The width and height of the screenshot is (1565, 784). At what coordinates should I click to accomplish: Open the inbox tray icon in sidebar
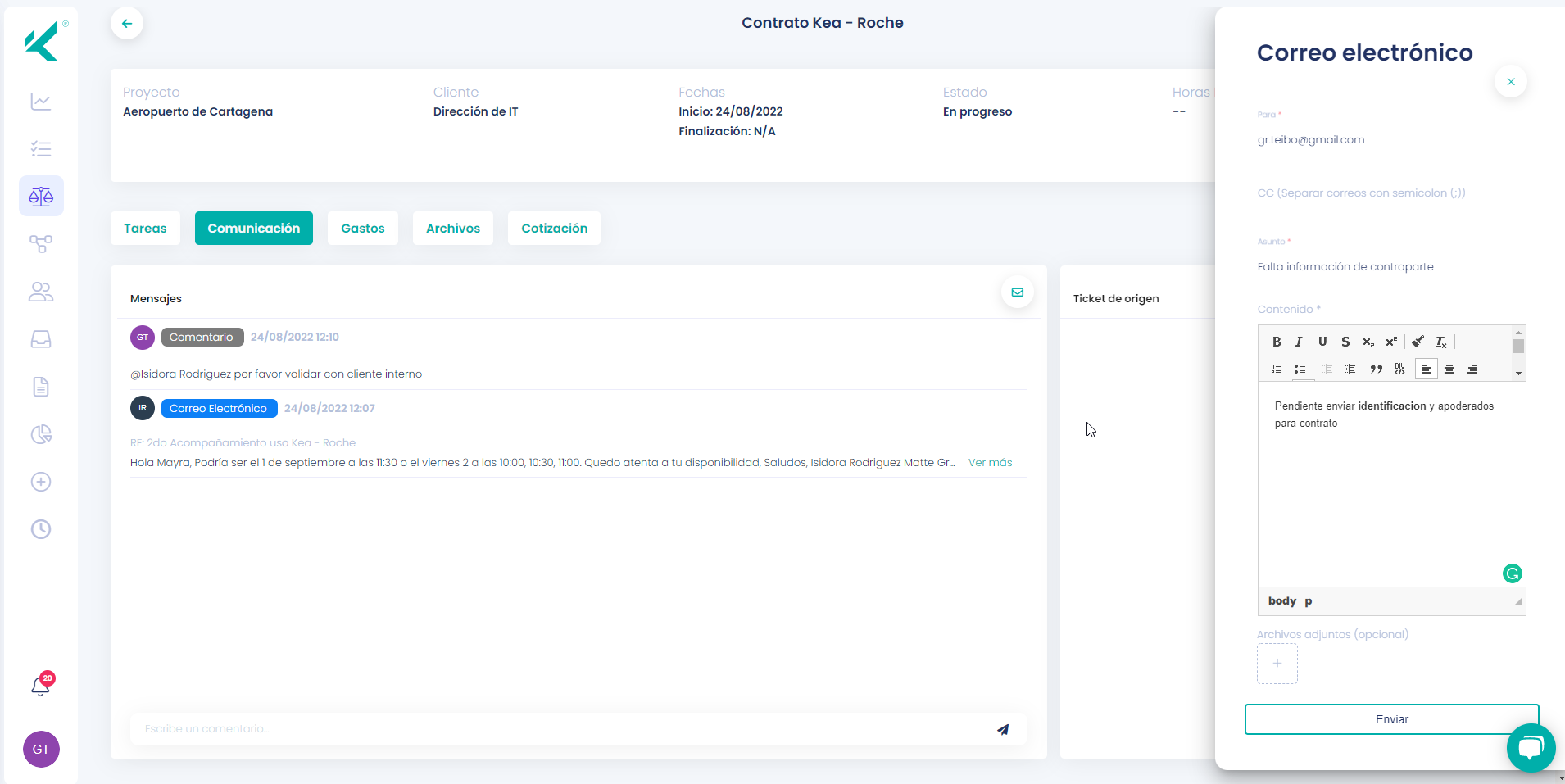click(x=41, y=339)
